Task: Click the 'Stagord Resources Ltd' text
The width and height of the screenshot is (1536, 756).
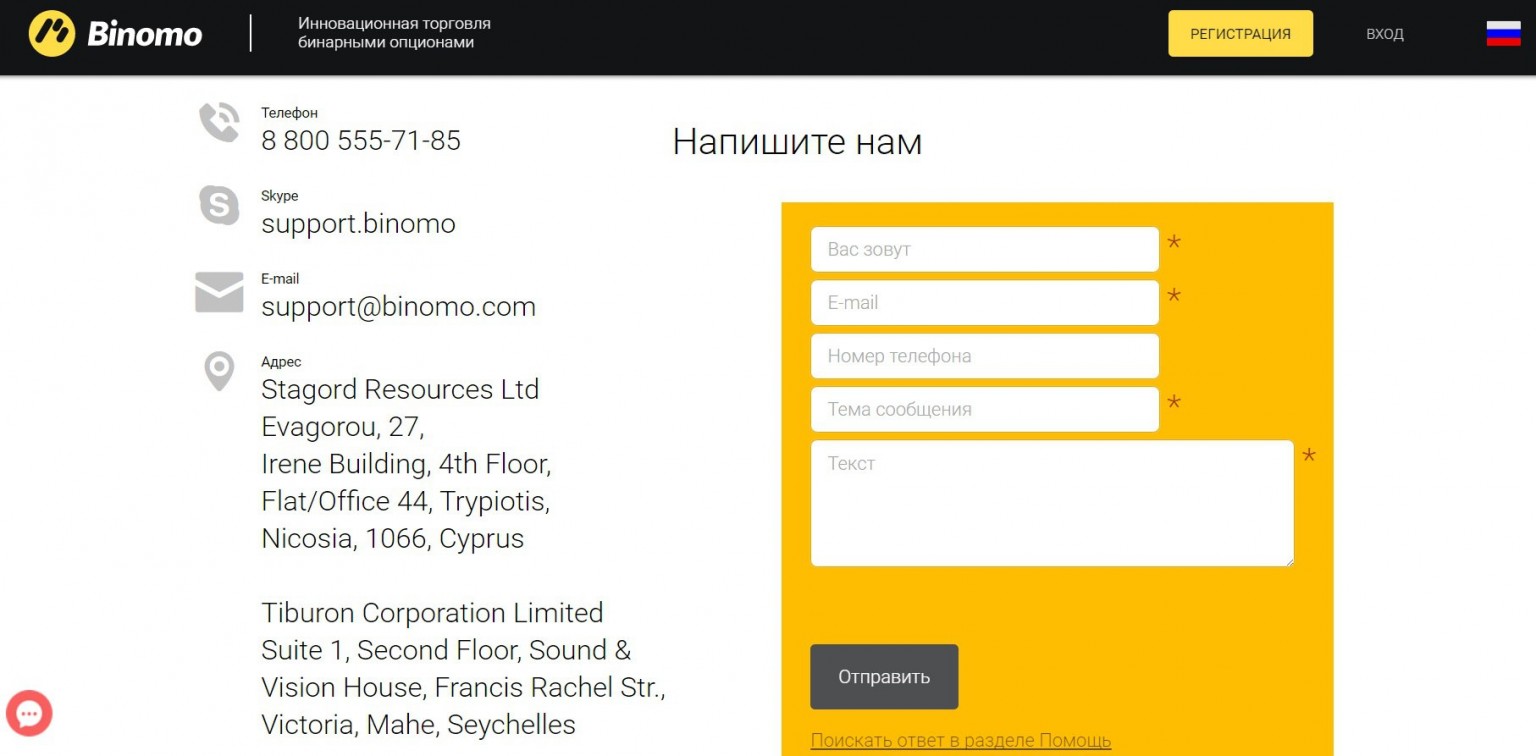Action: point(400,389)
